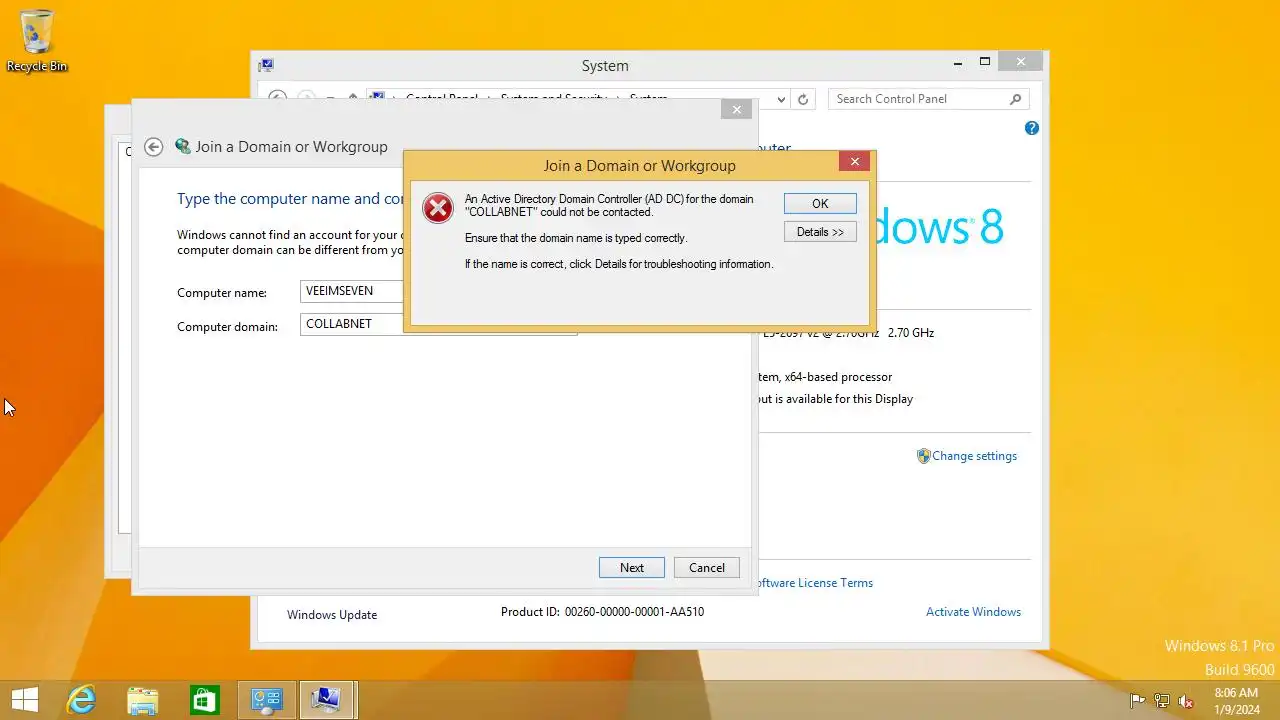Open File Explorer from taskbar

coord(142,700)
